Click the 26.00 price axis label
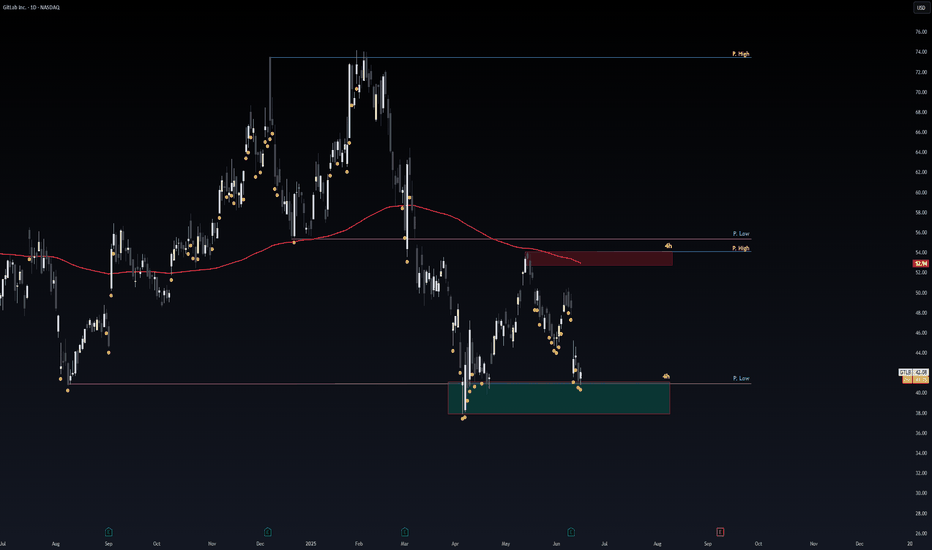932x550 pixels. click(x=921, y=533)
